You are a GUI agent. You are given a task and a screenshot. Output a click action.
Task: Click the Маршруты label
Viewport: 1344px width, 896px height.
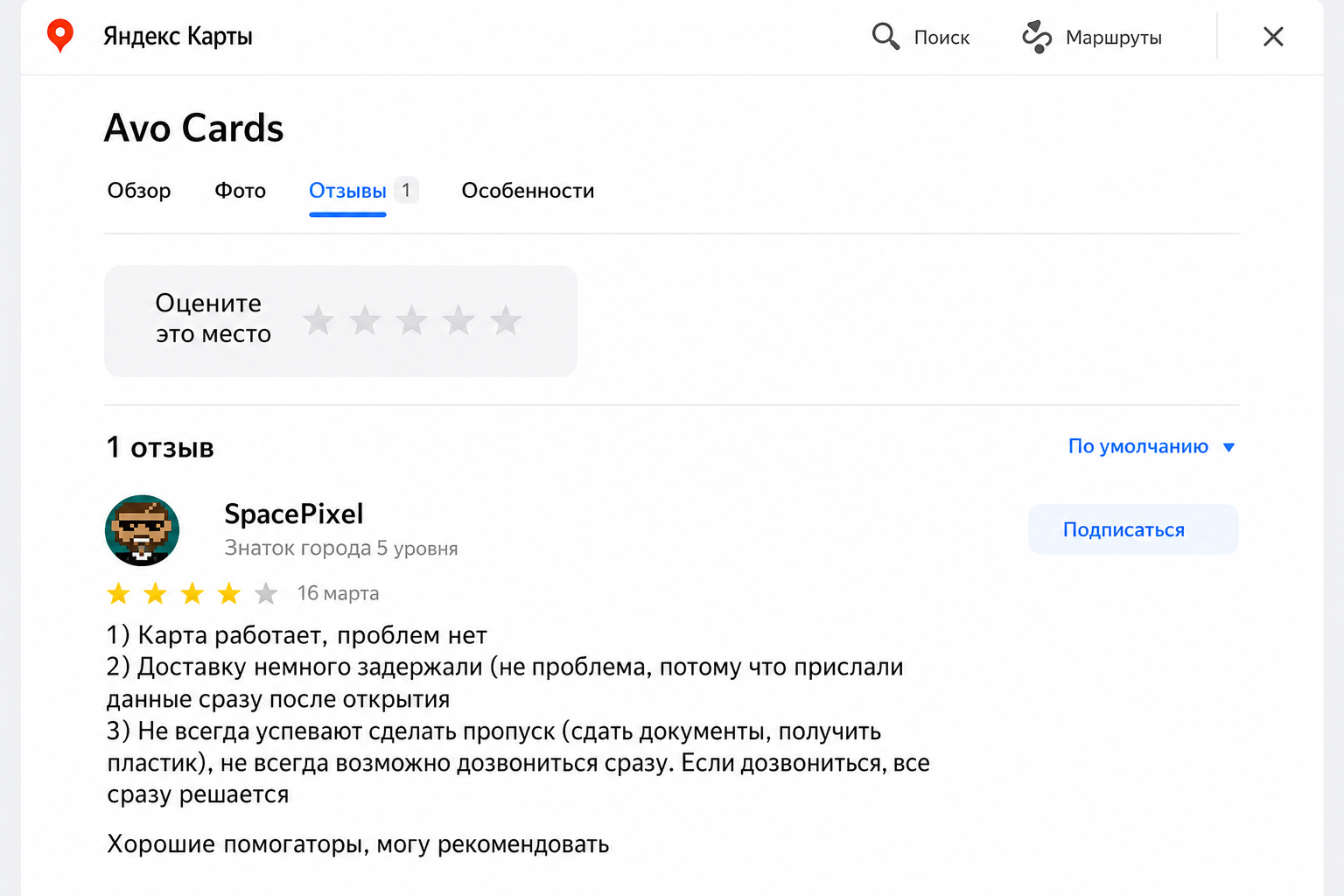(1114, 38)
